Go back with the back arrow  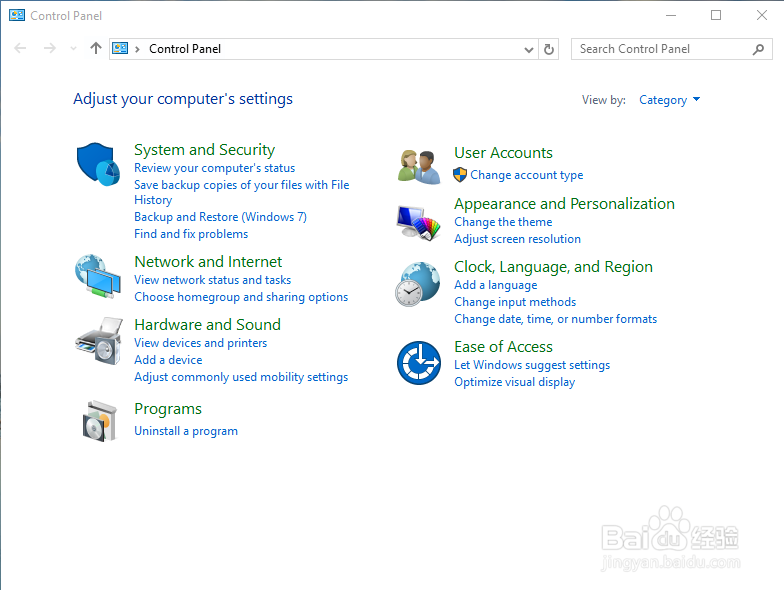tap(20, 48)
